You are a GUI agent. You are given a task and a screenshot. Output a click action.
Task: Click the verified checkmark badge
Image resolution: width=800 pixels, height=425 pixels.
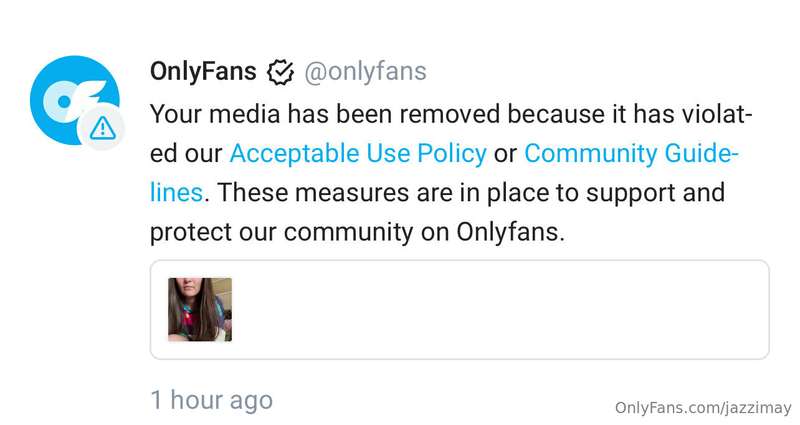click(x=280, y=72)
